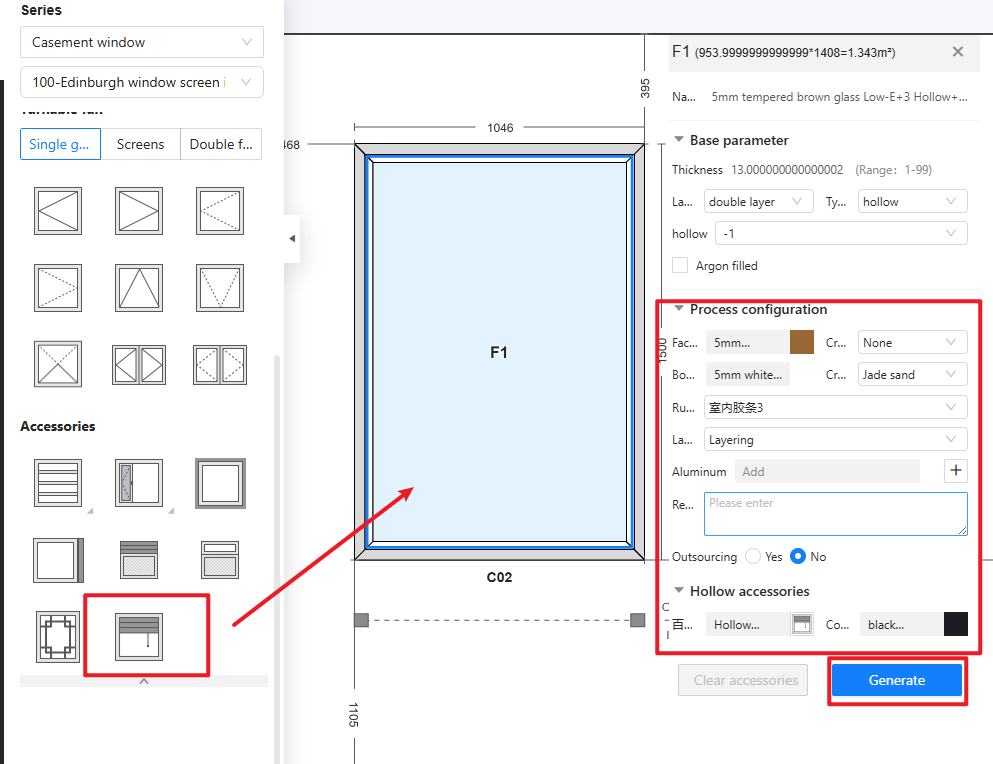Click the Clear accessories button
Image resolution: width=993 pixels, height=764 pixels.
pos(746,680)
